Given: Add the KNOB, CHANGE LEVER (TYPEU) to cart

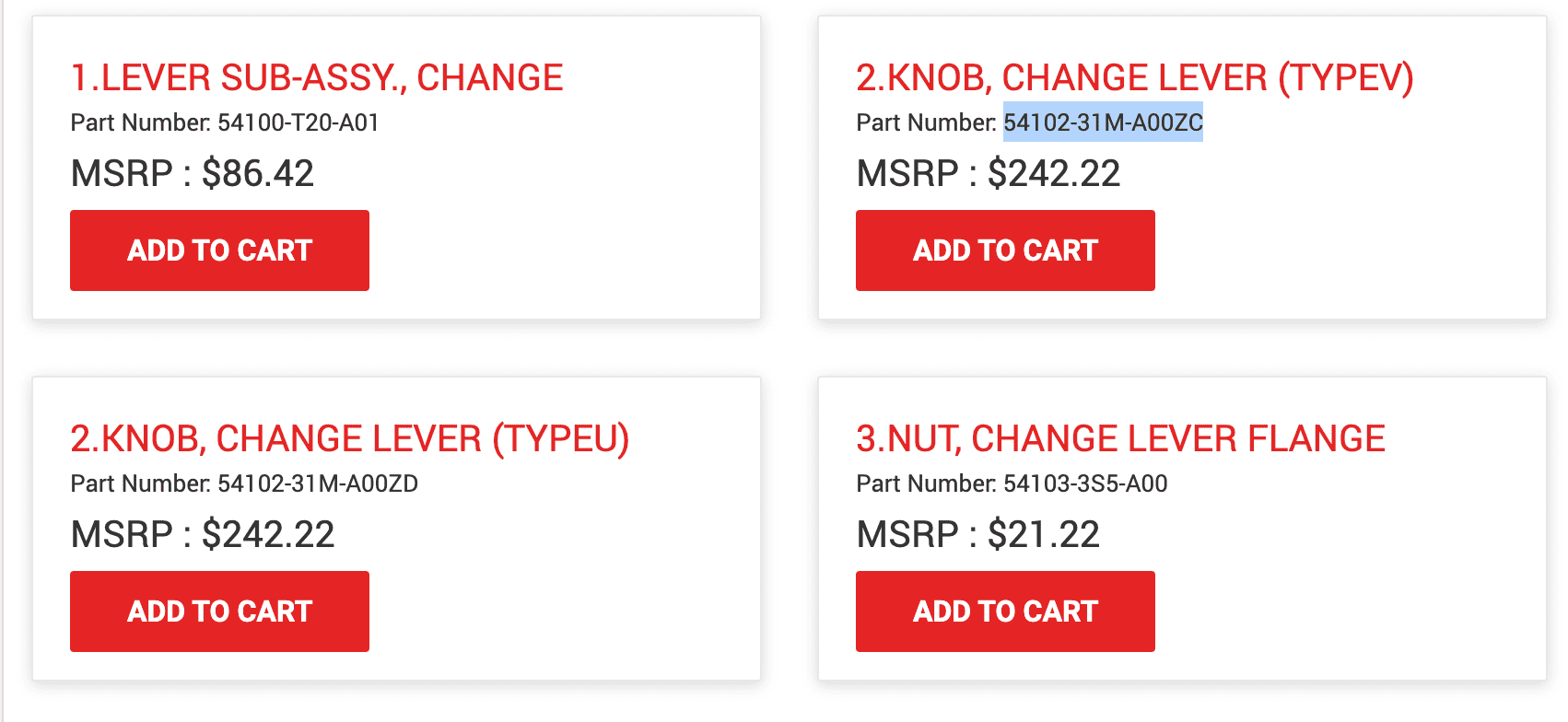Looking at the screenshot, I should (x=219, y=611).
